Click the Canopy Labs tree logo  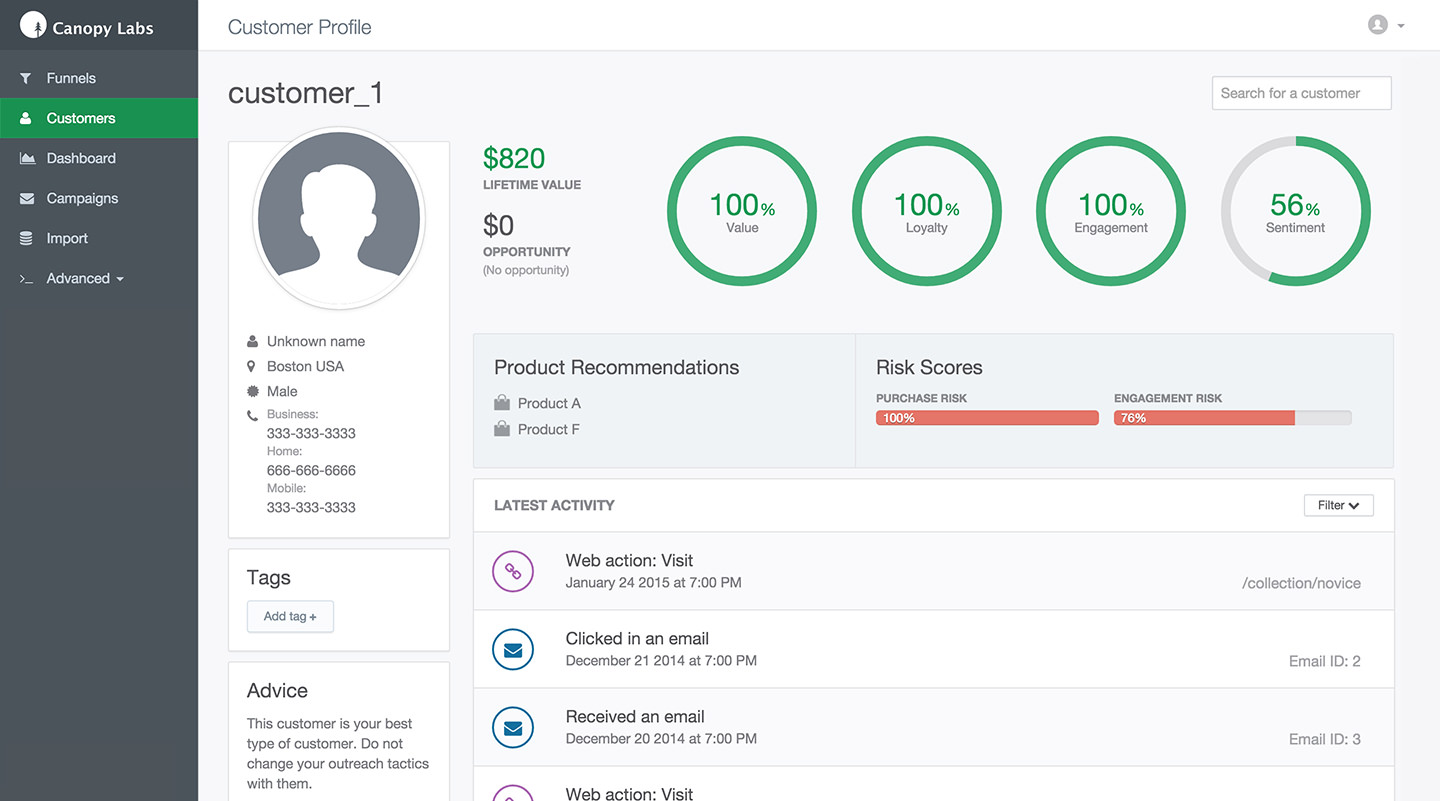[33, 26]
